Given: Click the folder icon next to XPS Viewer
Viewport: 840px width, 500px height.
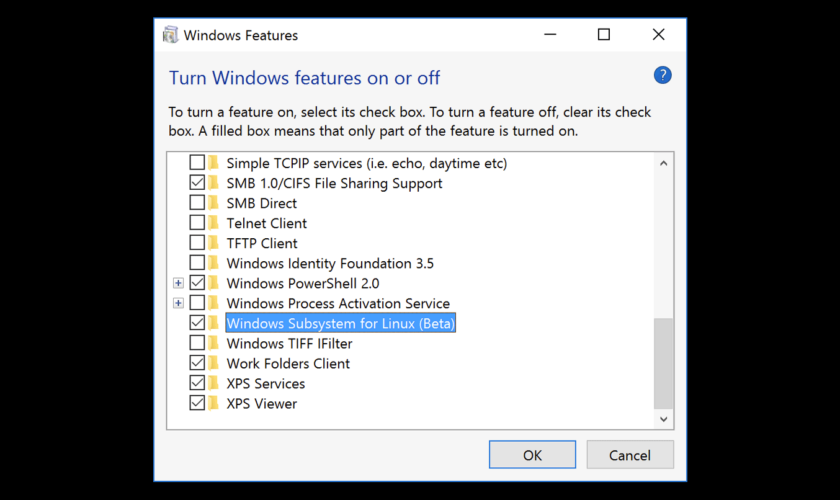Looking at the screenshot, I should click(213, 403).
